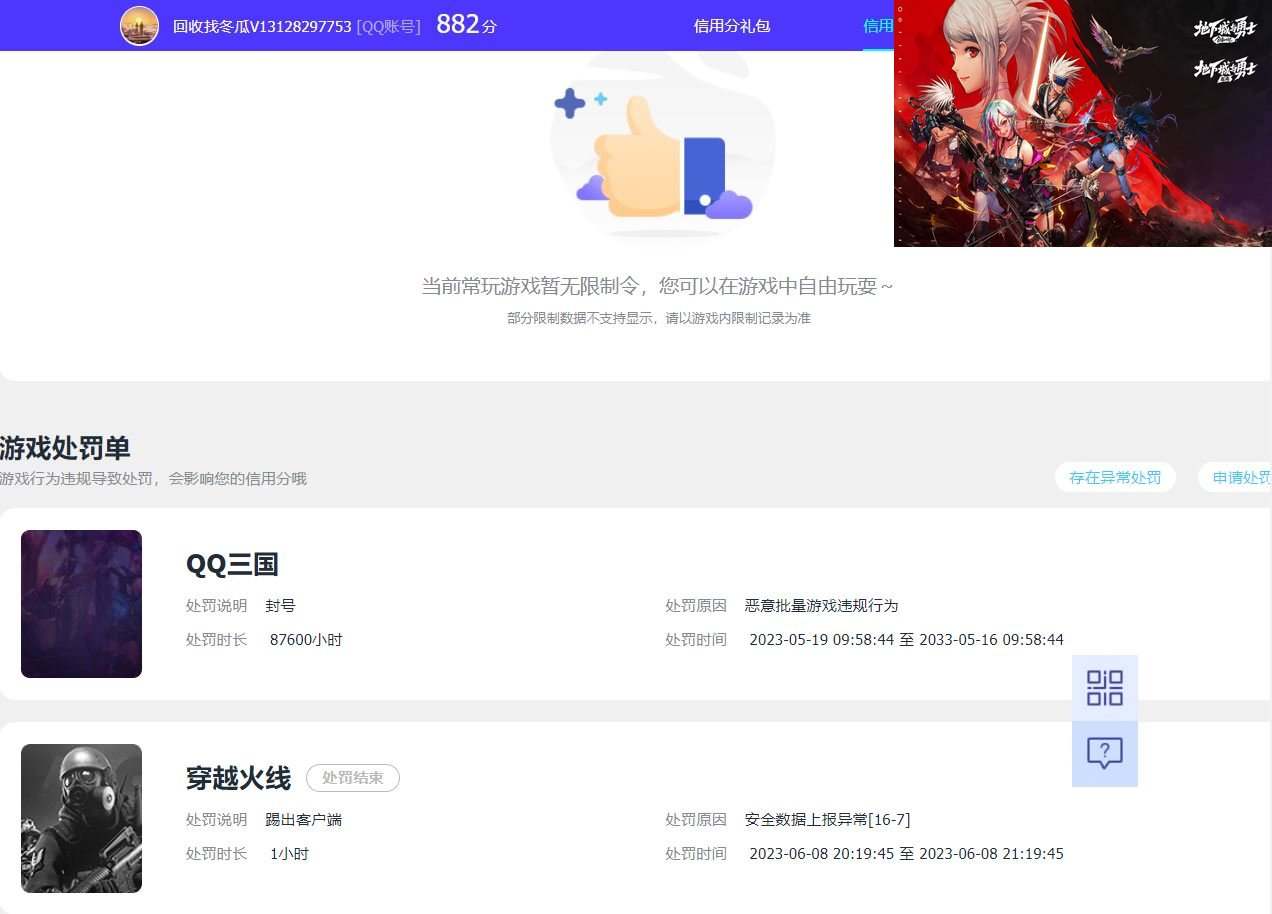Viewport: 1272px width, 914px height.
Task: Click the 安全数据上报异常[16-7] reason text
Action: (828, 820)
